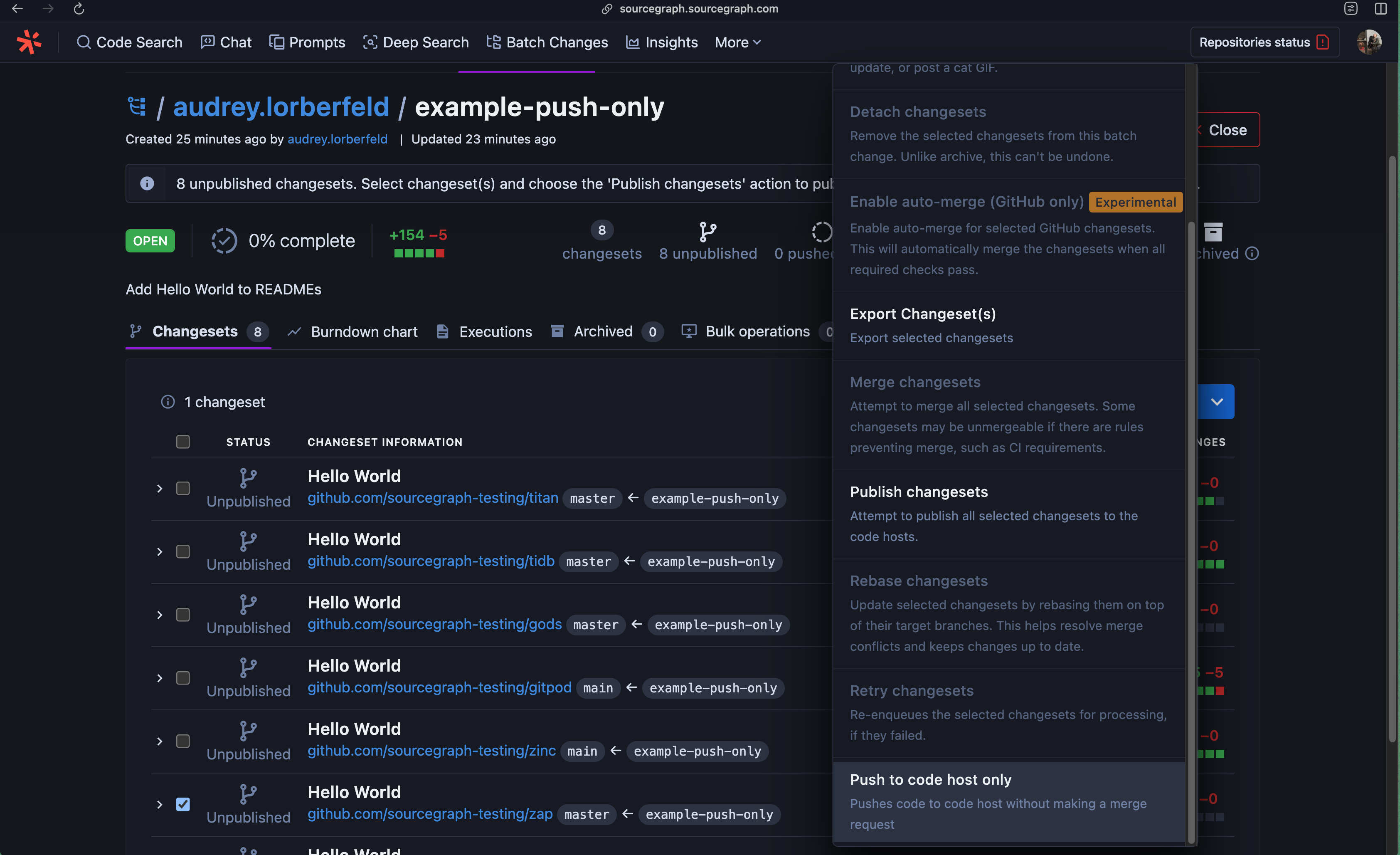The width and height of the screenshot is (1400, 855).
Task: Open the Bulk operations tab
Action: pyautogui.click(x=756, y=331)
